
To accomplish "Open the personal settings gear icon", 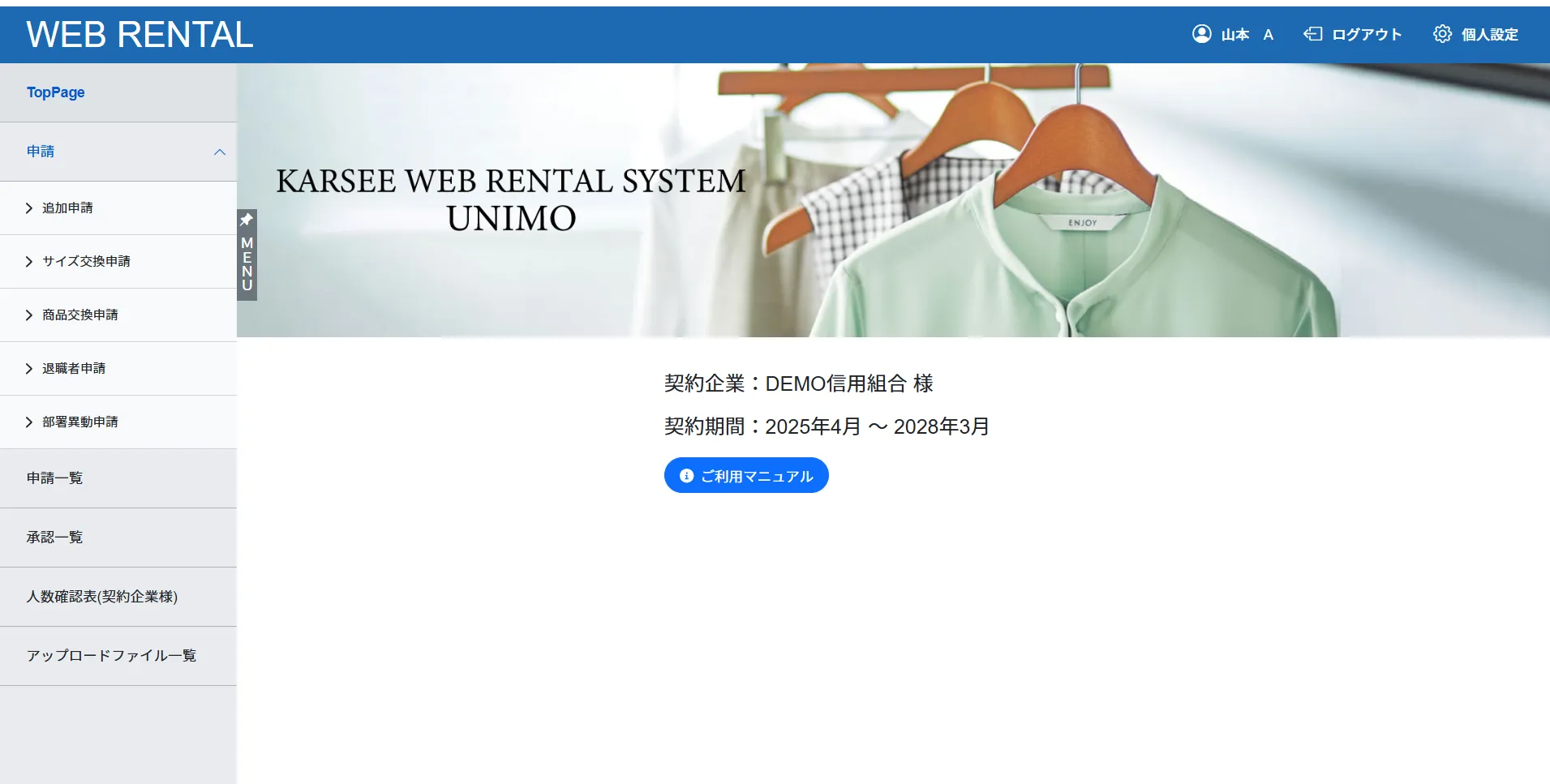I will 1442,33.
